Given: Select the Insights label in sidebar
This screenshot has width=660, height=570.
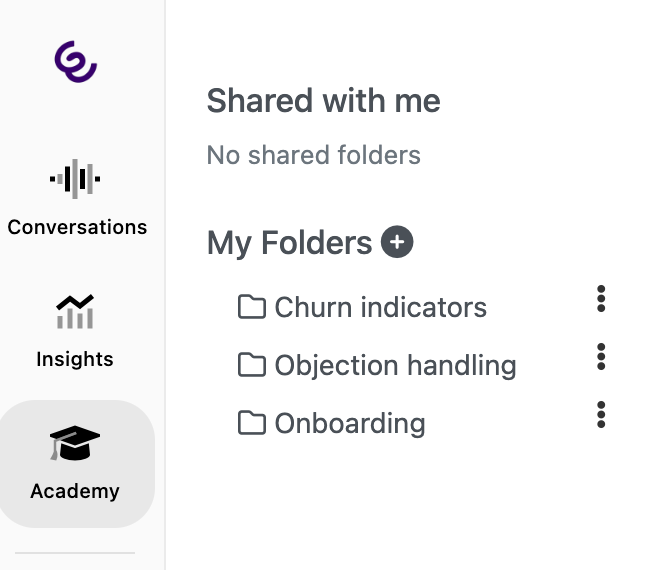Looking at the screenshot, I should (75, 359).
